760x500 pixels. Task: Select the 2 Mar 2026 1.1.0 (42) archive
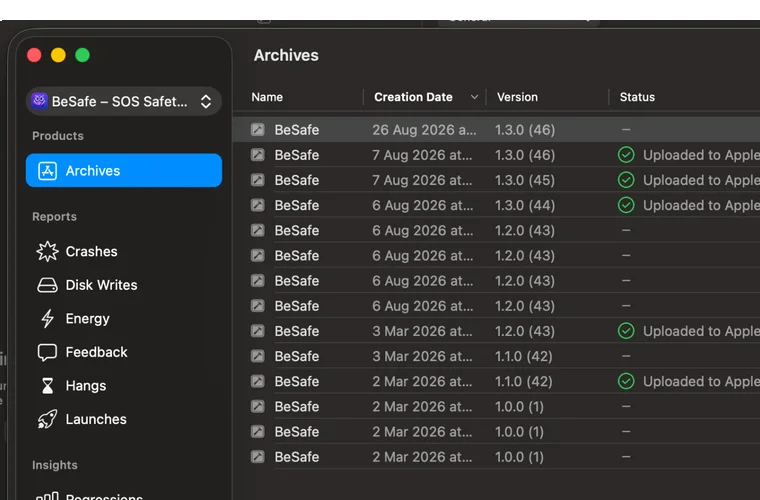(x=496, y=381)
